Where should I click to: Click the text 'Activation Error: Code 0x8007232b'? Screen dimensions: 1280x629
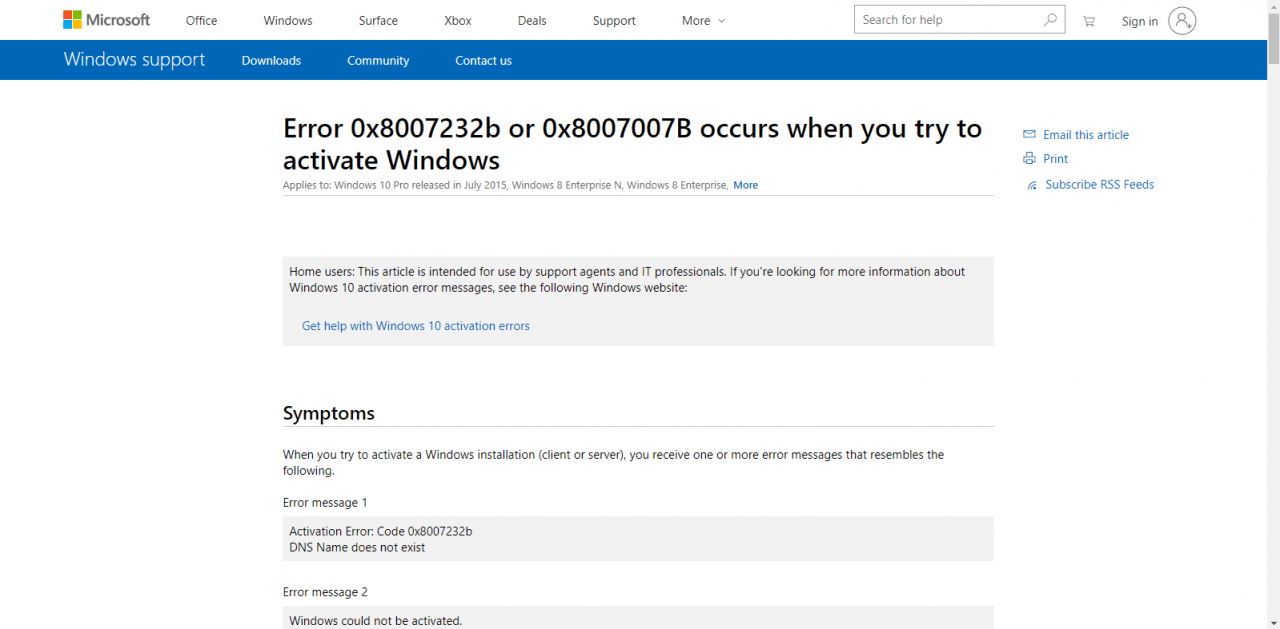click(381, 531)
